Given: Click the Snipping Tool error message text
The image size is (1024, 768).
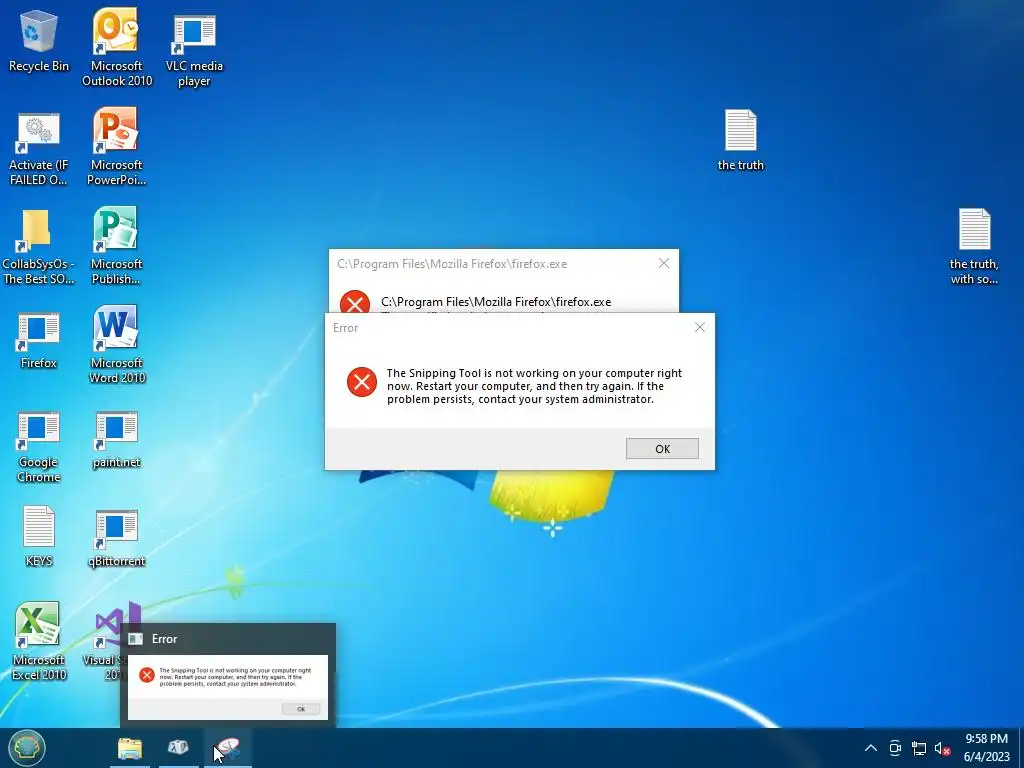Looking at the screenshot, I should click(534, 386).
